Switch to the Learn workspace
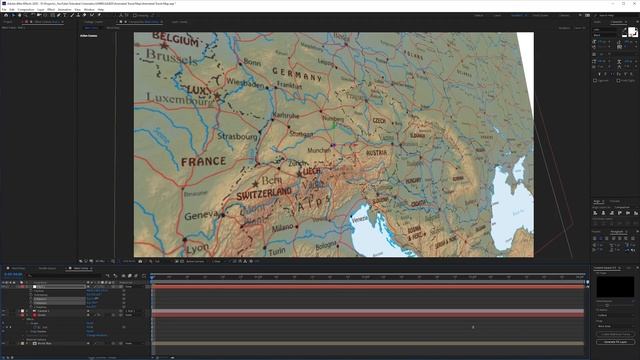The height and width of the screenshot is (360, 640). pos(497,15)
